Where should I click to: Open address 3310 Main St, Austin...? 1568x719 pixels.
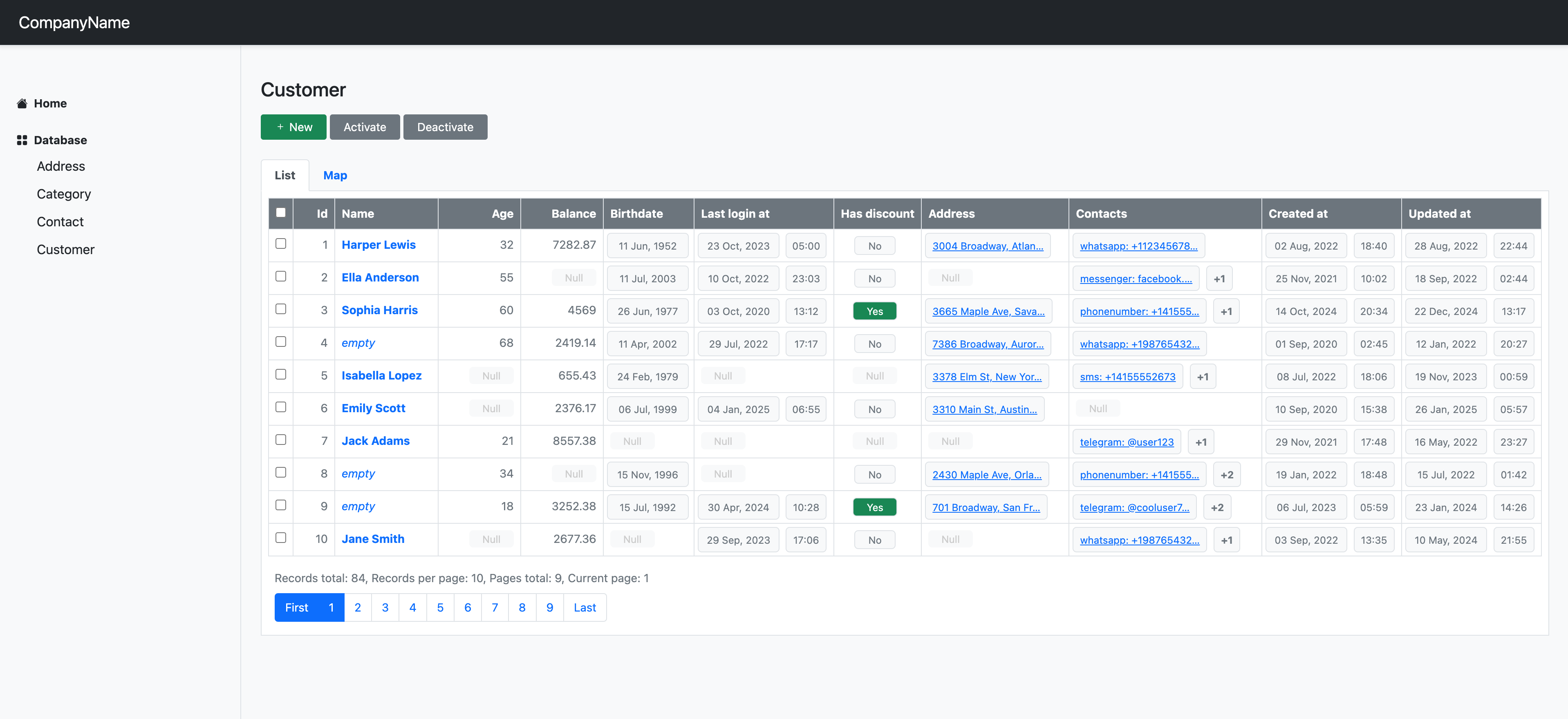tap(984, 409)
